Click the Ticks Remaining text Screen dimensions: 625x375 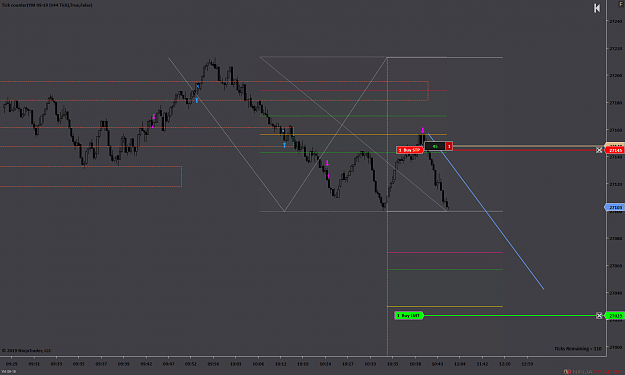pos(578,348)
